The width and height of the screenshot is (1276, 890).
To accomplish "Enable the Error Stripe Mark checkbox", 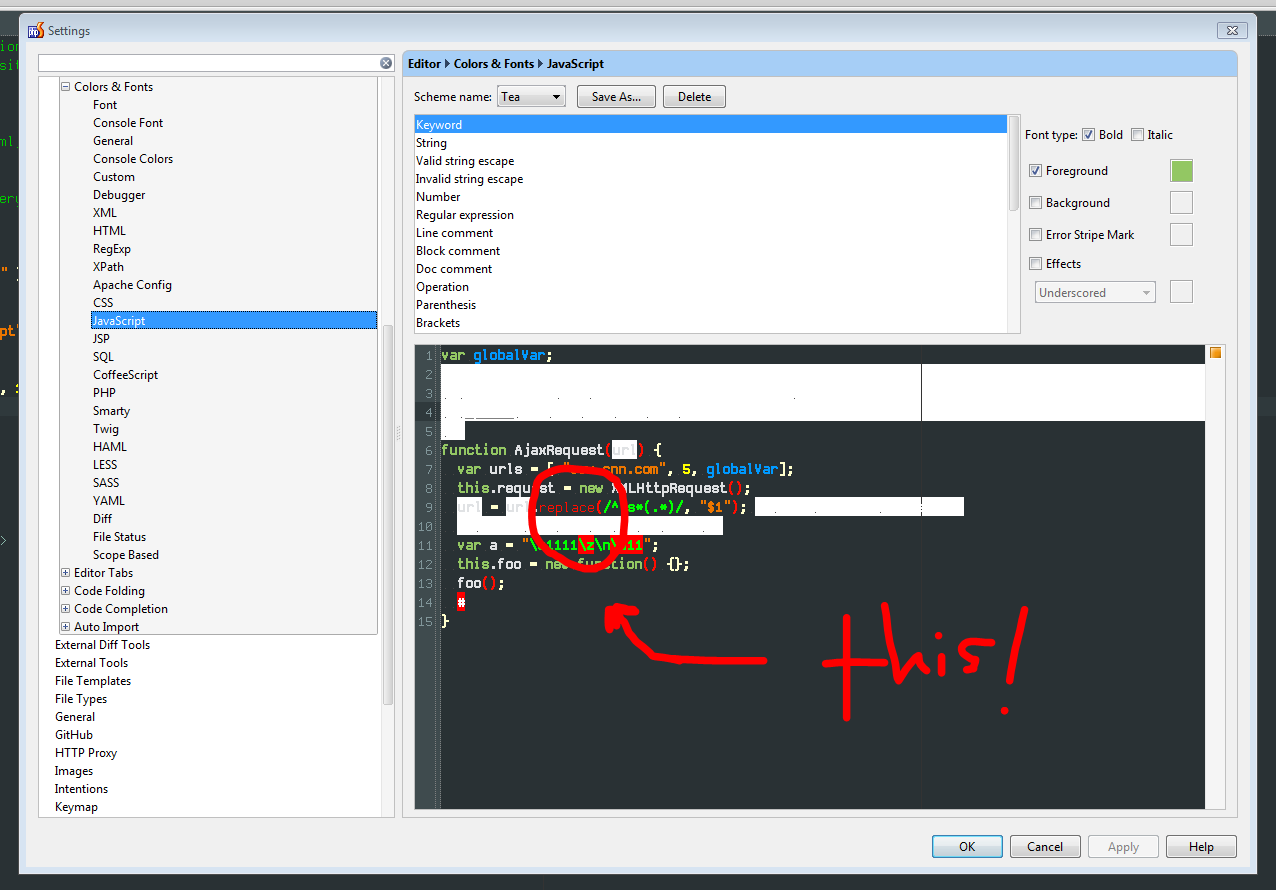I will click(x=1036, y=235).
